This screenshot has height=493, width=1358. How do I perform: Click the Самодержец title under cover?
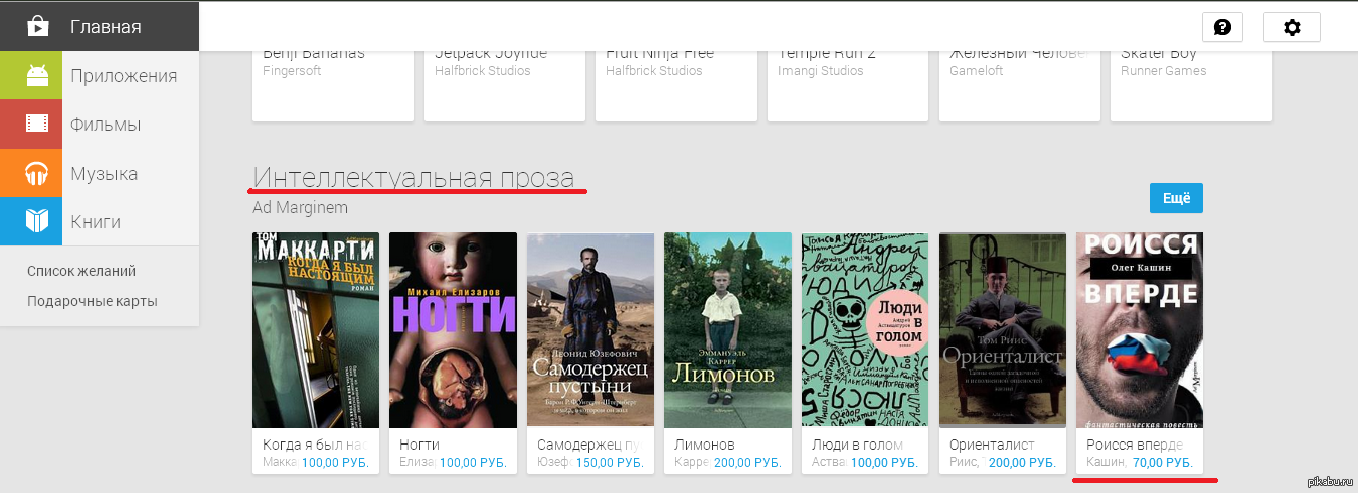(588, 444)
